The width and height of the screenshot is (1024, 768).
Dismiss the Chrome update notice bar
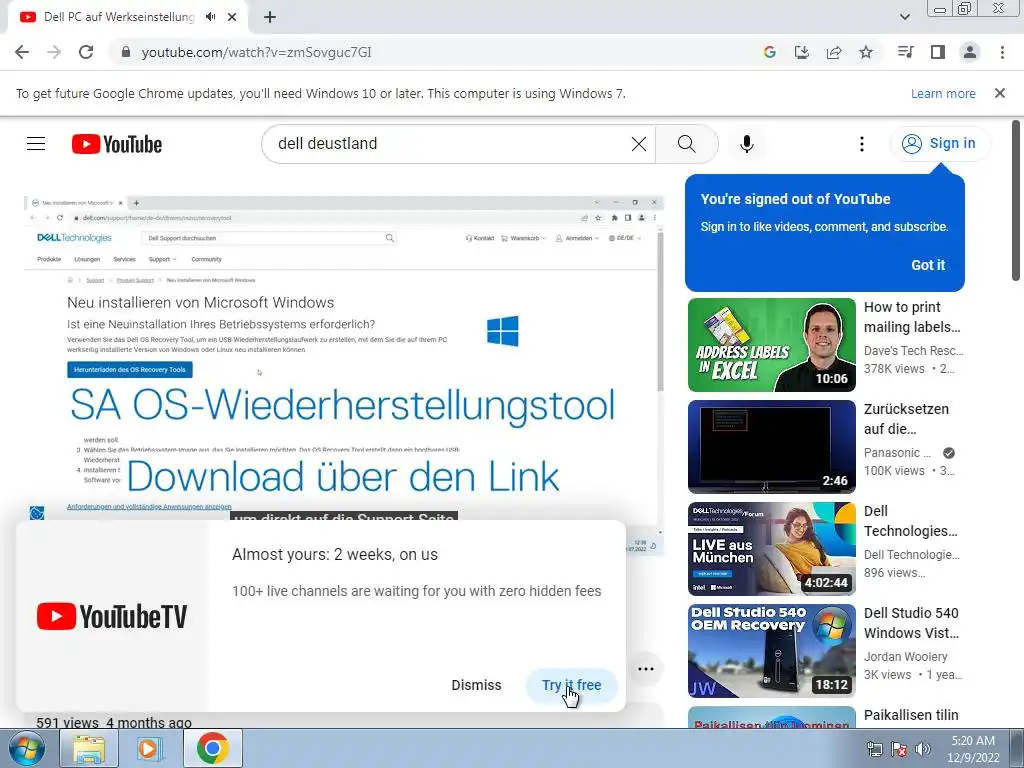tap(1000, 93)
